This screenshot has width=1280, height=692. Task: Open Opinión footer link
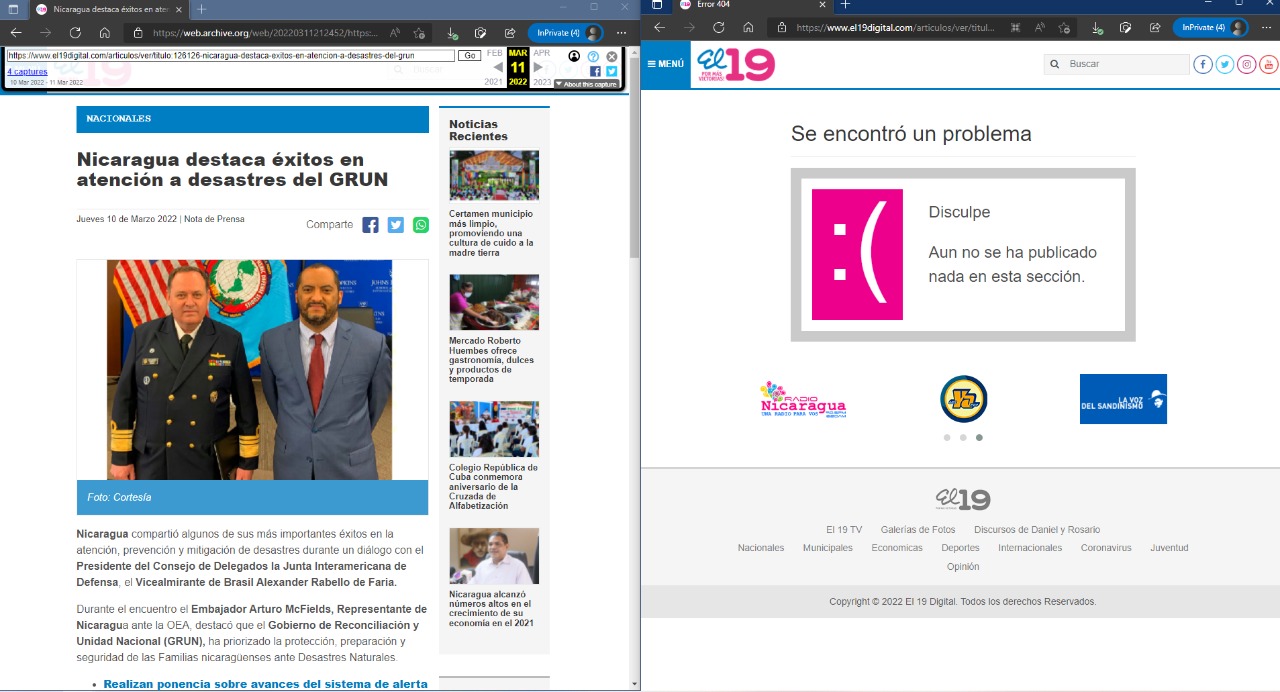click(963, 567)
